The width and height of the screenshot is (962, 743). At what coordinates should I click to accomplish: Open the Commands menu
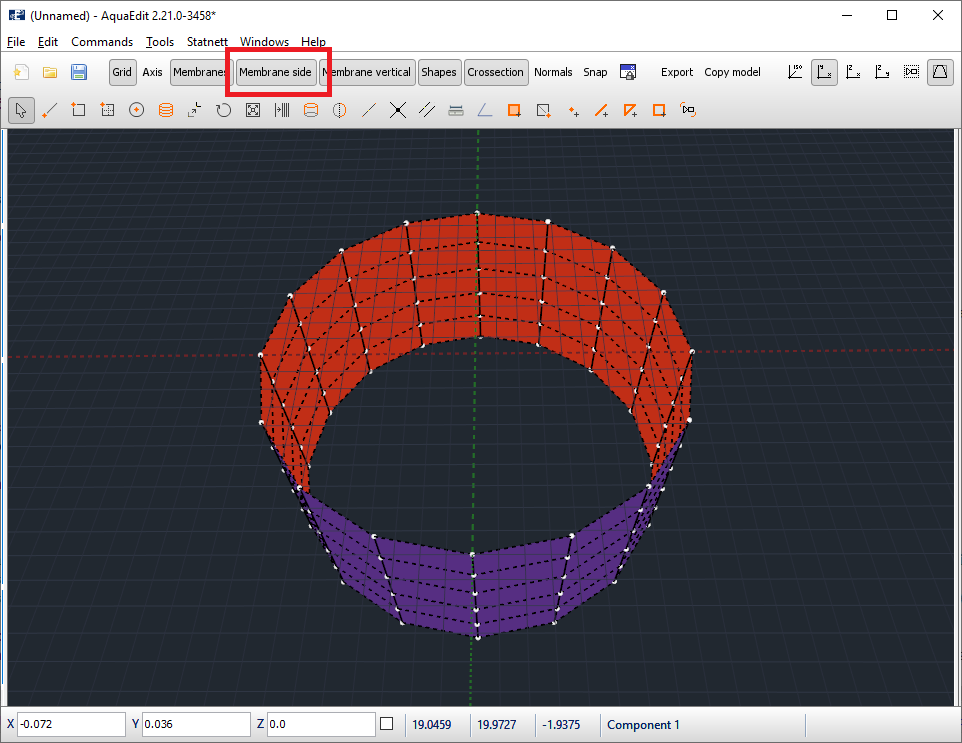[102, 42]
